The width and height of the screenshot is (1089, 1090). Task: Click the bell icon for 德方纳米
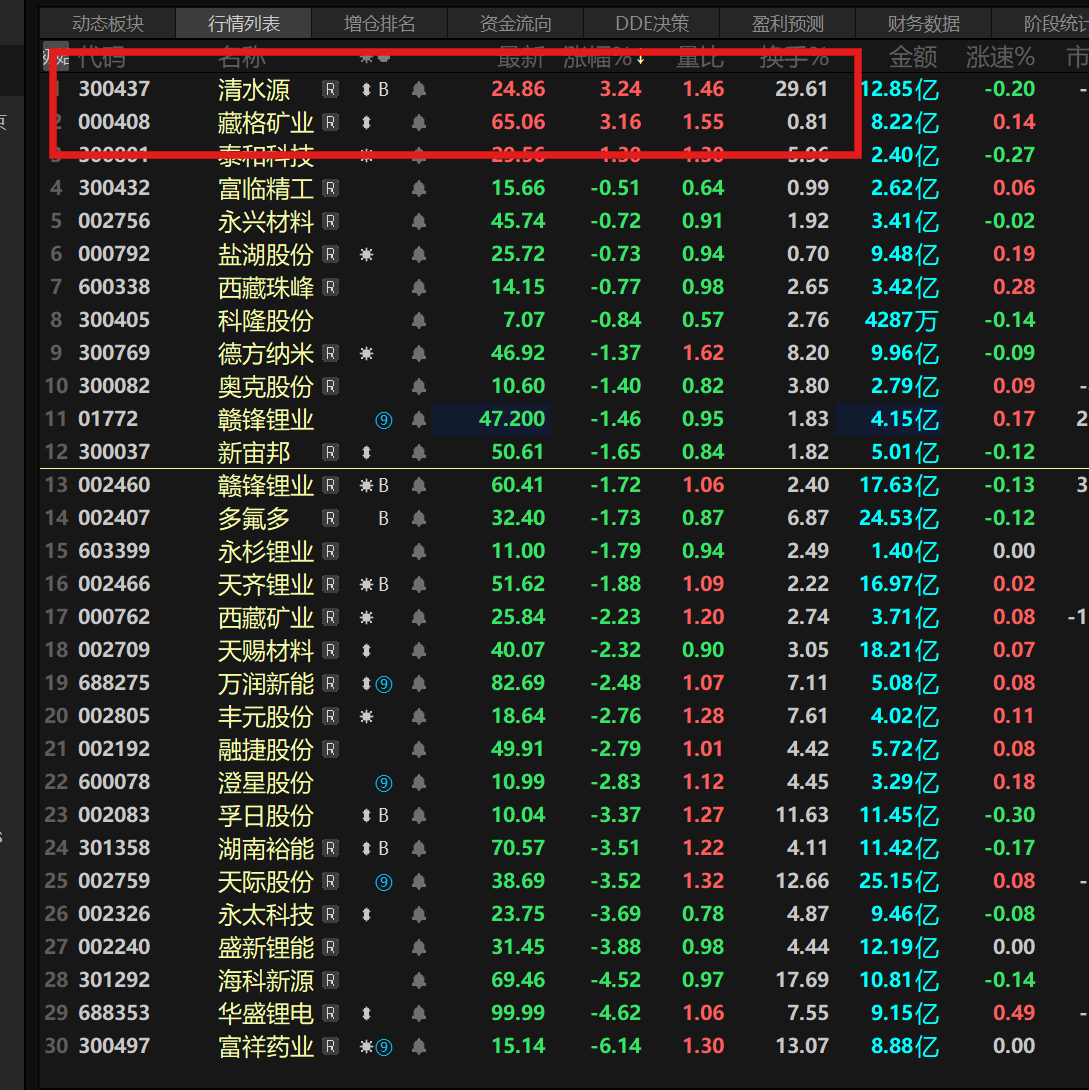[x=418, y=354]
